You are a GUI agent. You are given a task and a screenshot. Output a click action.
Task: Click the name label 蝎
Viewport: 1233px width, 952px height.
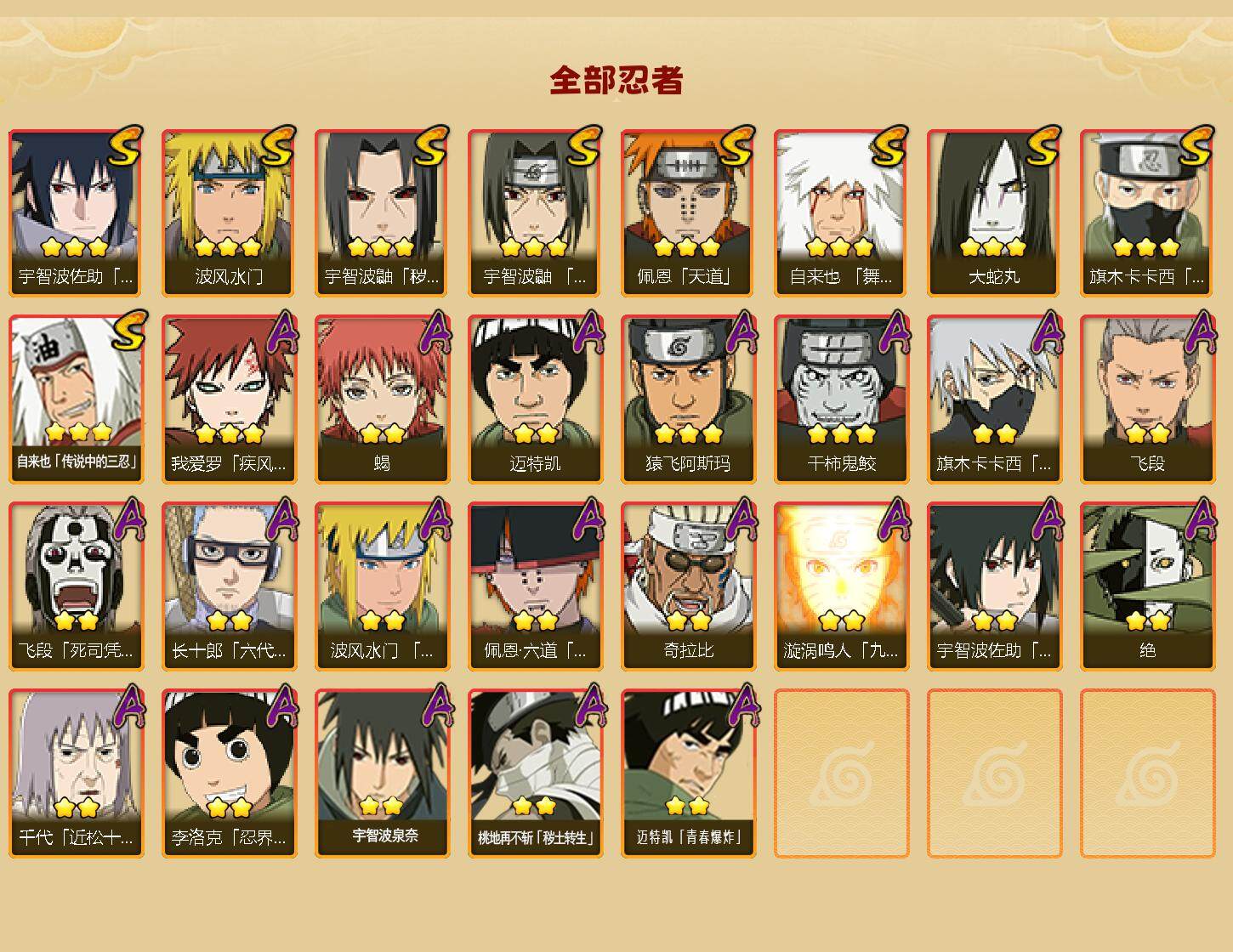pyautogui.click(x=382, y=464)
